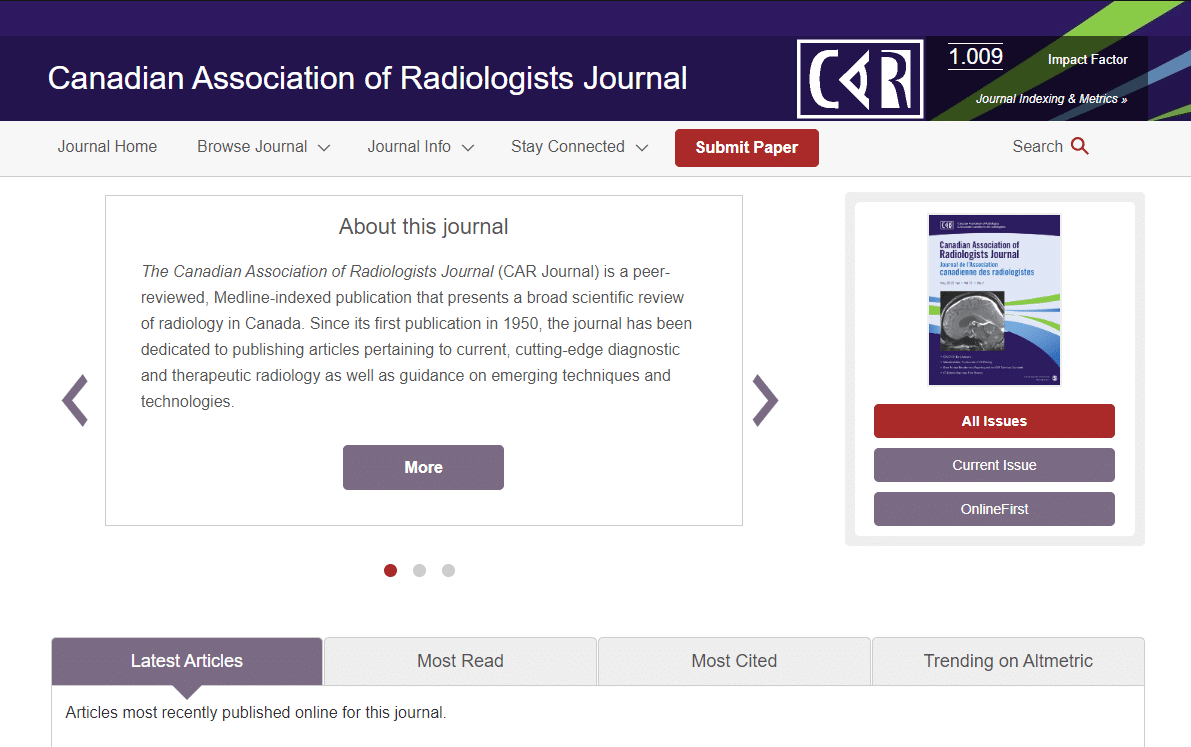
Task: Click the Submit Paper button
Action: click(x=747, y=147)
